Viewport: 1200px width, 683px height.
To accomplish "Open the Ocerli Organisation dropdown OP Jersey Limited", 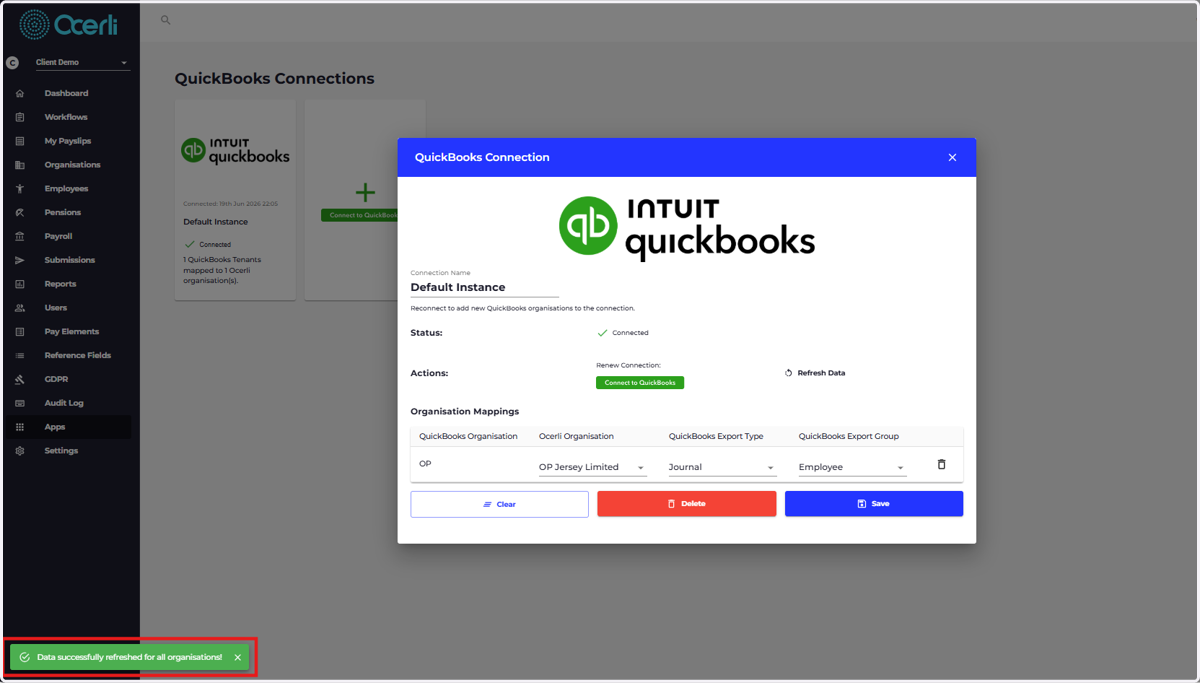I will pyautogui.click(x=592, y=467).
